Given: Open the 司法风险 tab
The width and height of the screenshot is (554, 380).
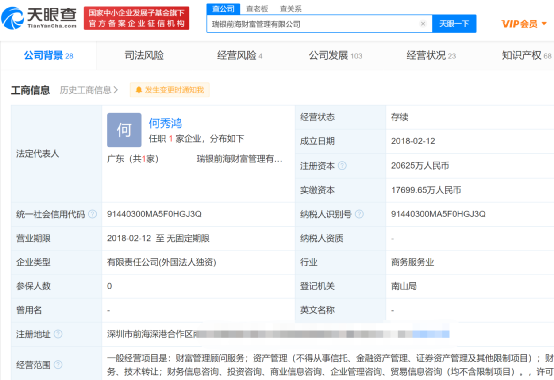Looking at the screenshot, I should [144, 55].
